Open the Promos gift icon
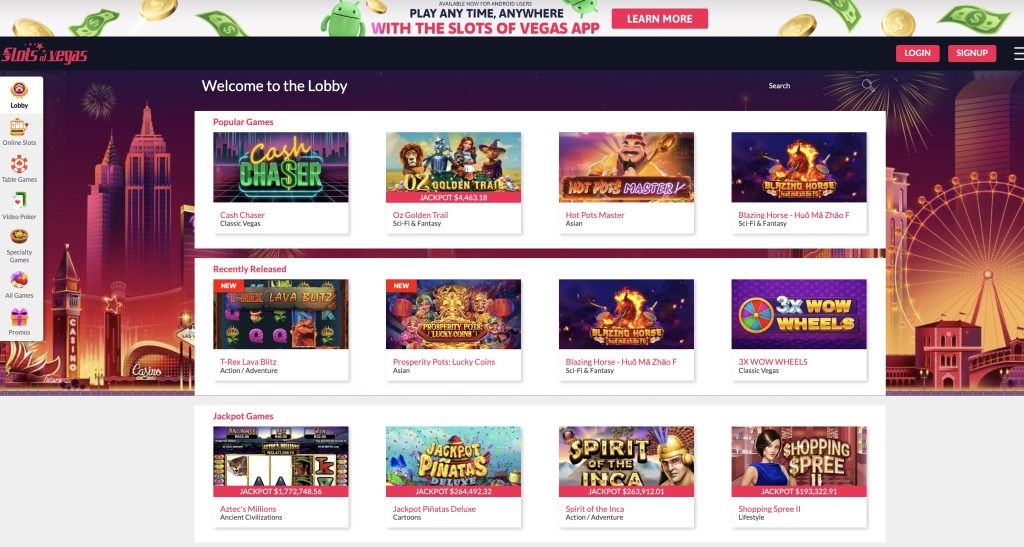This screenshot has height=547, width=1024. point(19,317)
